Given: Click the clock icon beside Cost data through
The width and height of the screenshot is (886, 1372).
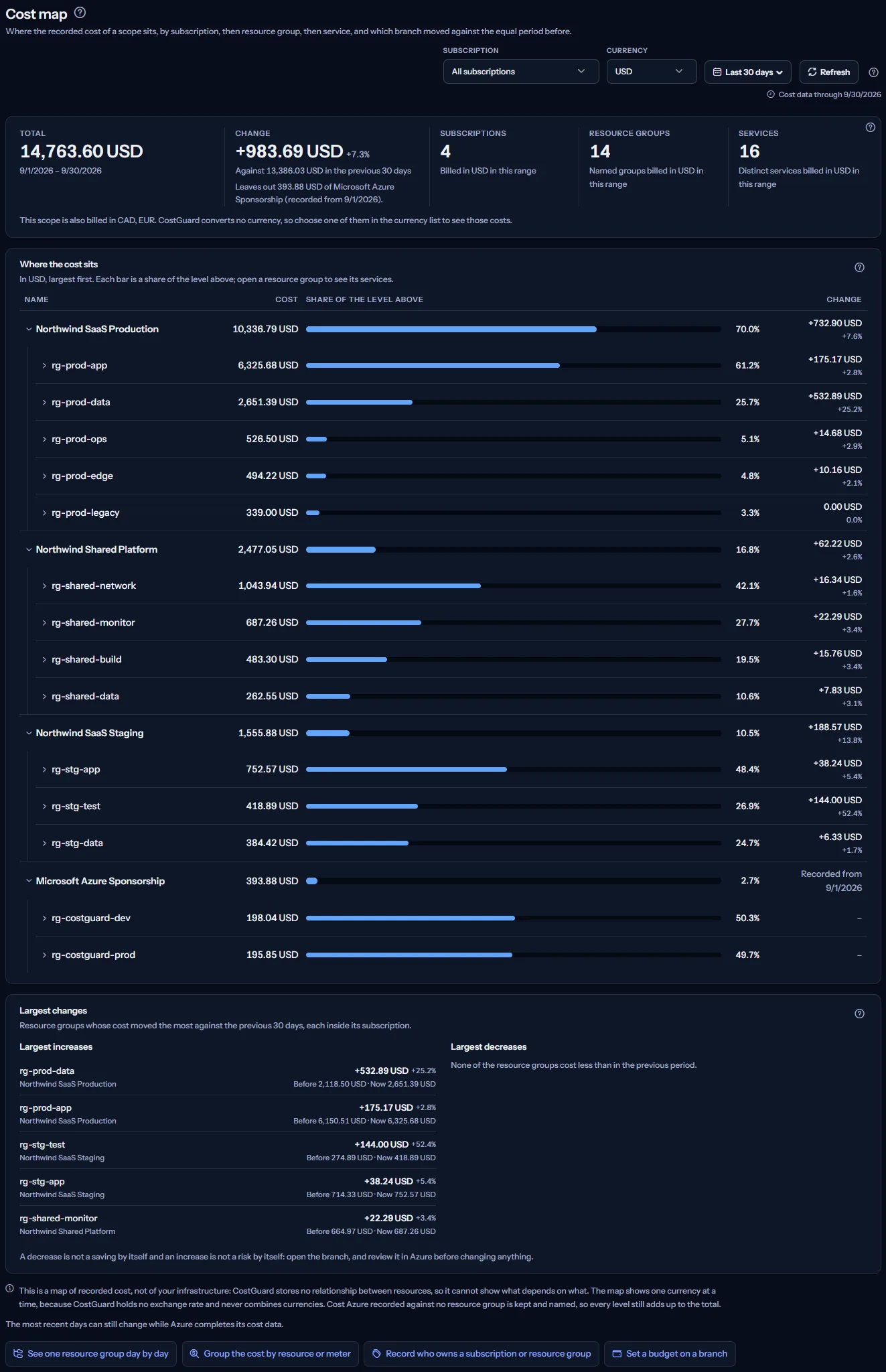Looking at the screenshot, I should [771, 94].
